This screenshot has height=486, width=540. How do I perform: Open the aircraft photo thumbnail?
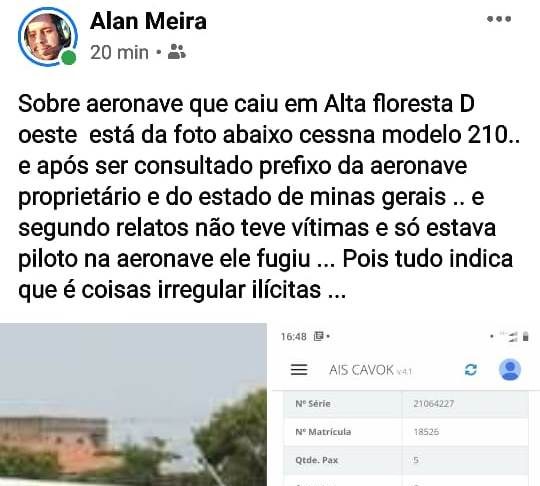pyautogui.click(x=133, y=404)
